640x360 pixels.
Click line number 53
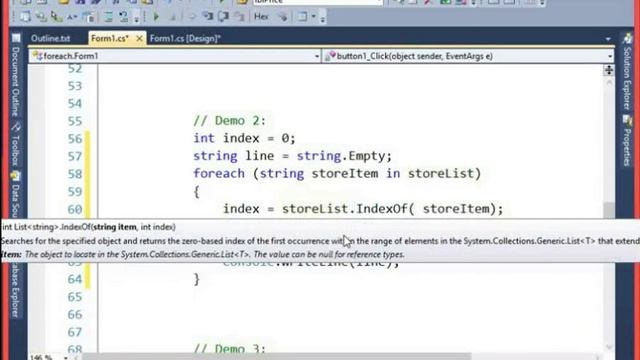tap(75, 86)
